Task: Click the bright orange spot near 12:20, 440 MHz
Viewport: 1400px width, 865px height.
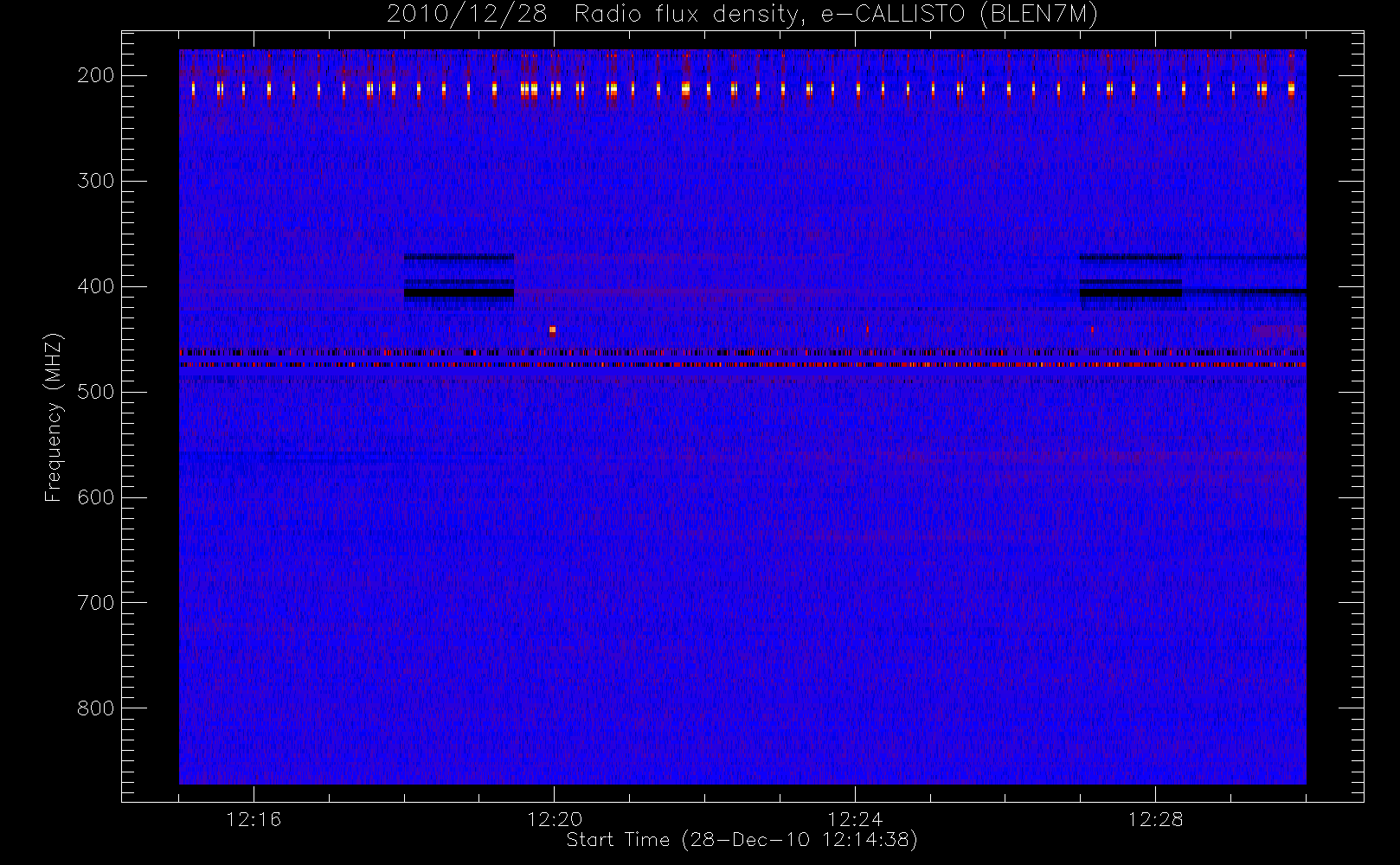Action: click(x=552, y=330)
